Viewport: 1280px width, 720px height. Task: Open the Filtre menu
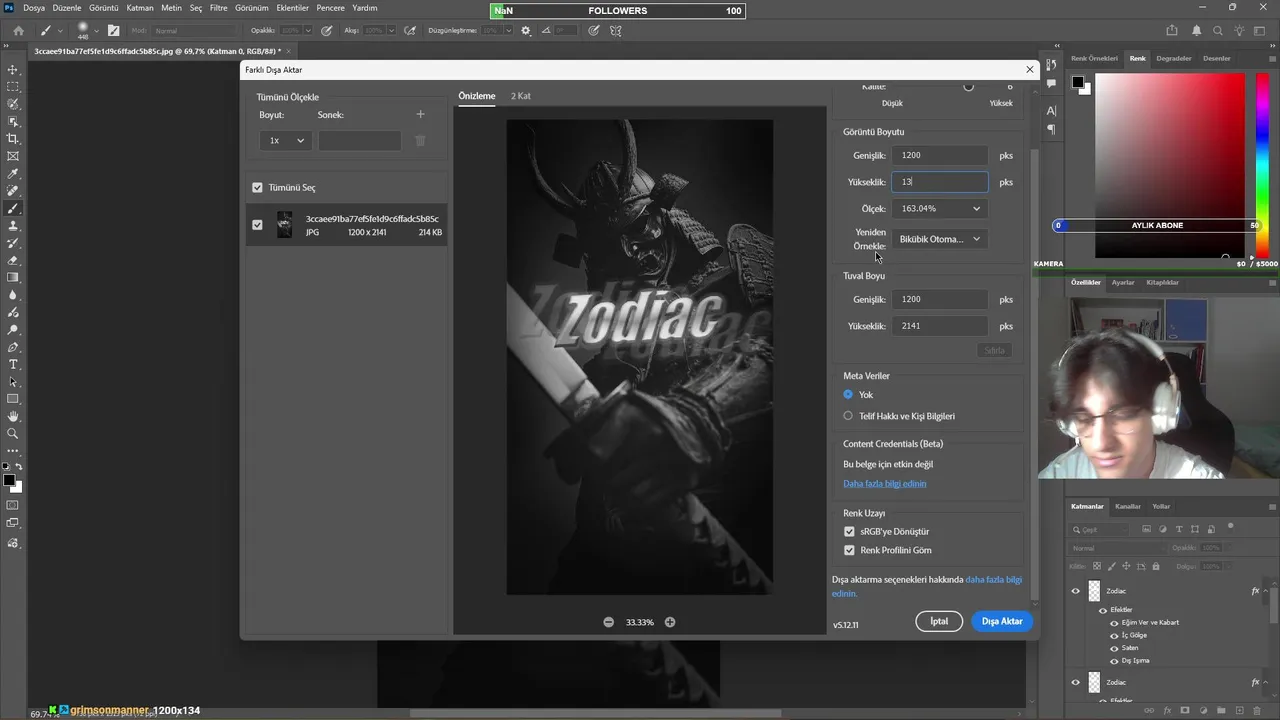218,8
